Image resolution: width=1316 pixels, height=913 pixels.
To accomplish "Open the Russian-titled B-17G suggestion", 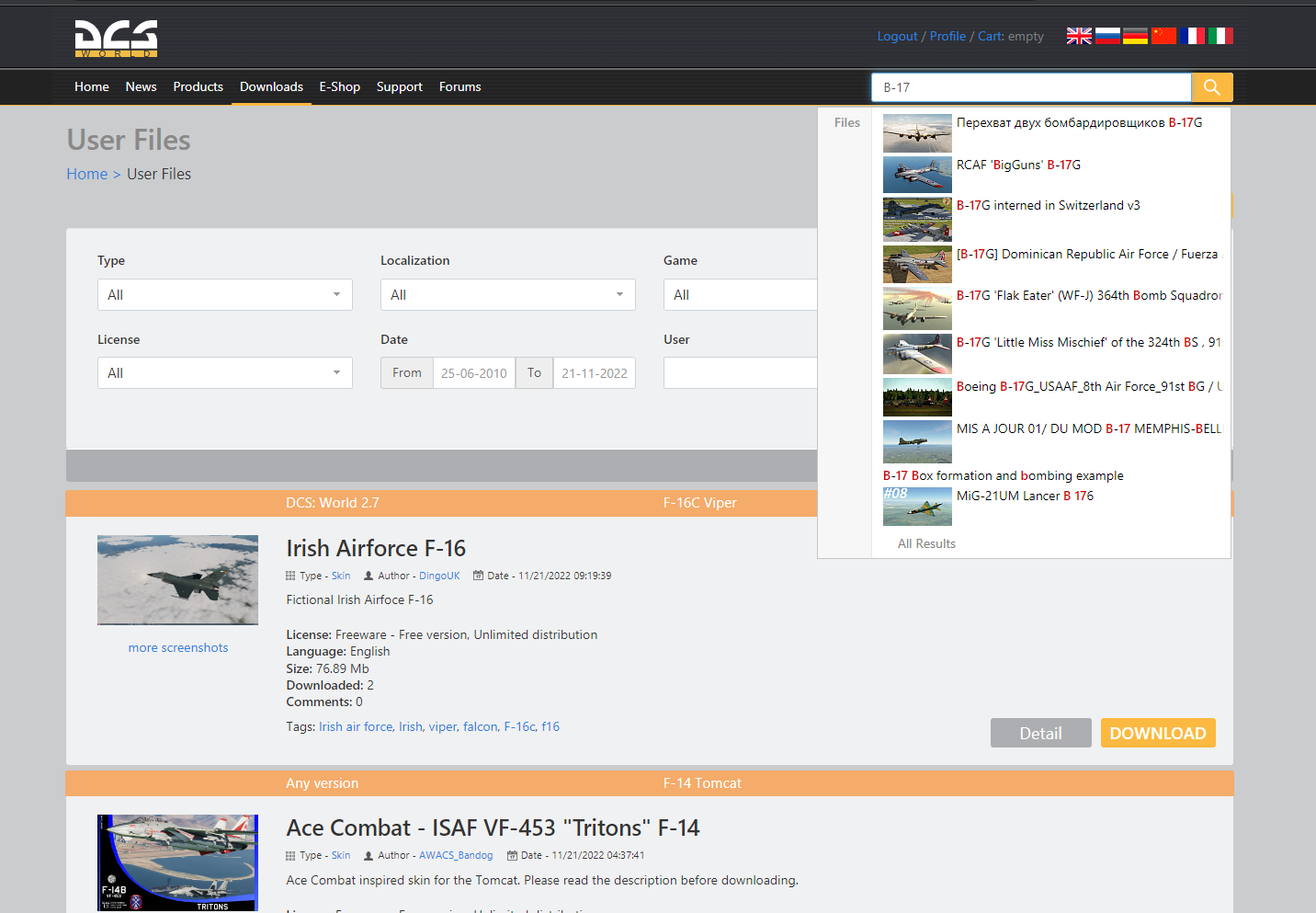I will pyautogui.click(x=1079, y=123).
